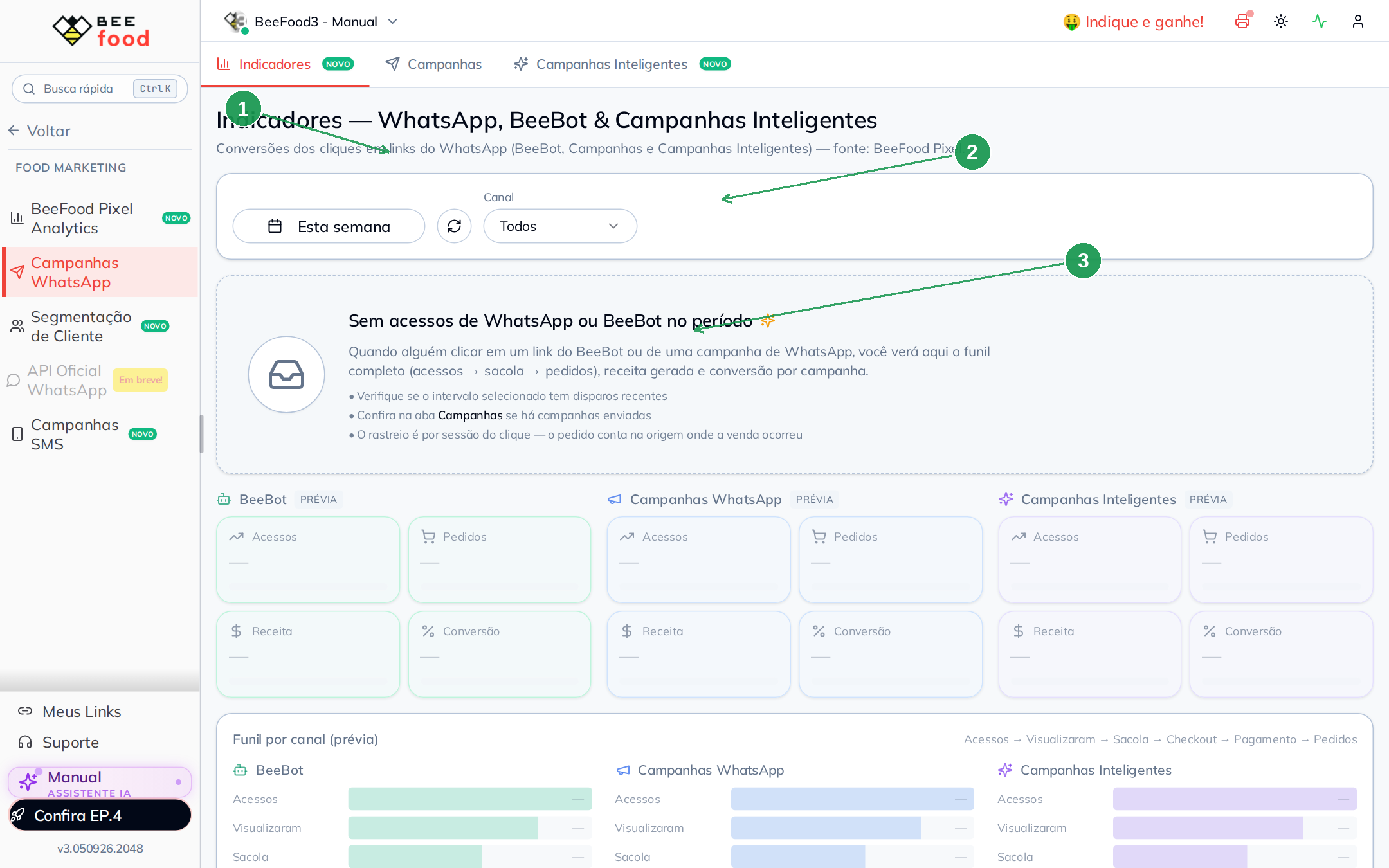Click the Campanhas SMS phone icon
The image size is (1389, 868).
point(17,435)
